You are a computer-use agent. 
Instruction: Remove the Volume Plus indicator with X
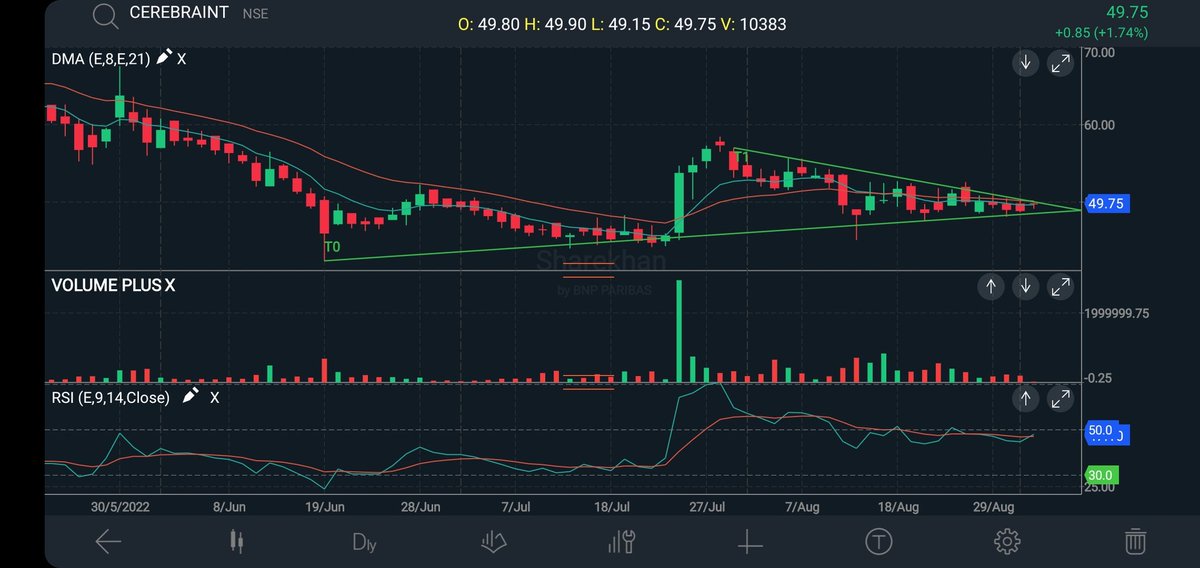[170, 285]
